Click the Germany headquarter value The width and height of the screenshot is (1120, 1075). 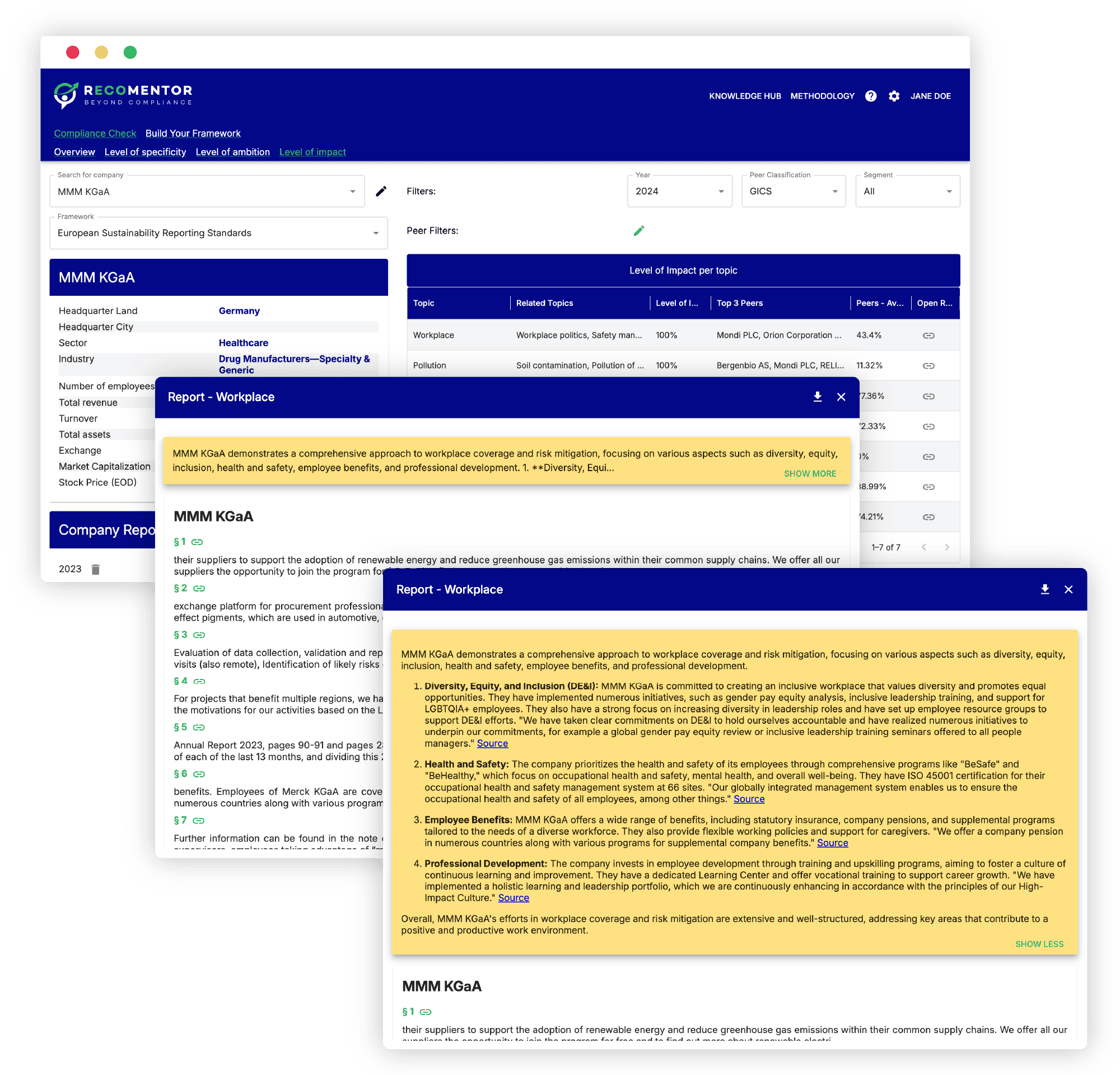click(240, 311)
